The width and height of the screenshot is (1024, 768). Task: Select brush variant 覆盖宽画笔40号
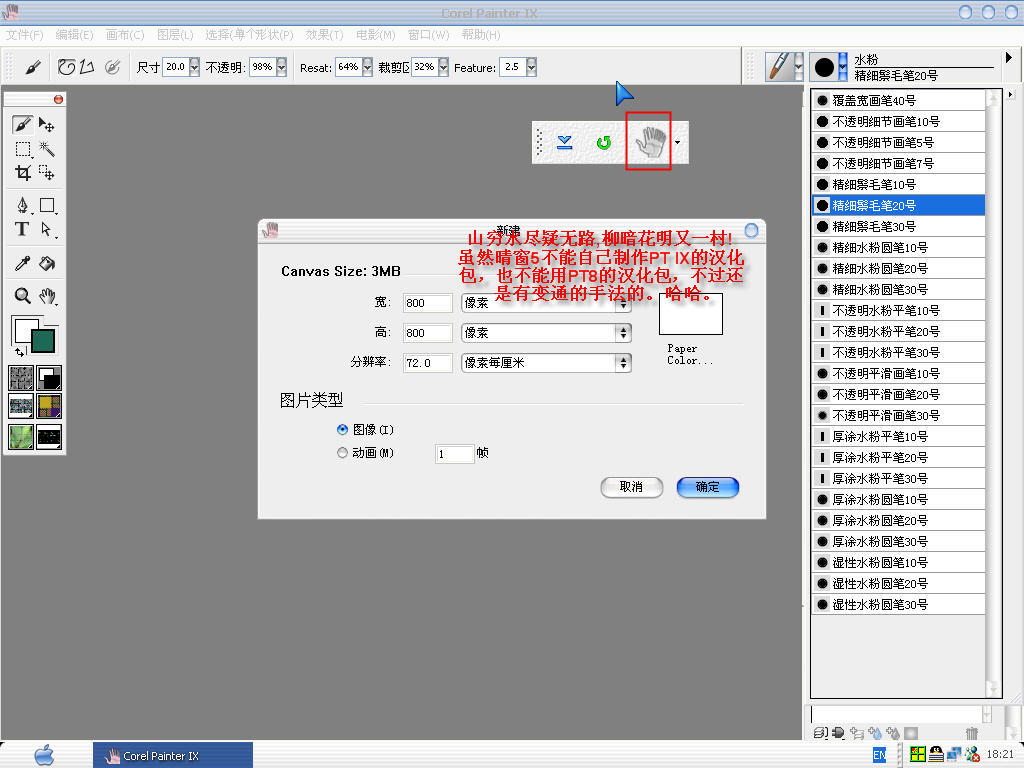pos(899,101)
